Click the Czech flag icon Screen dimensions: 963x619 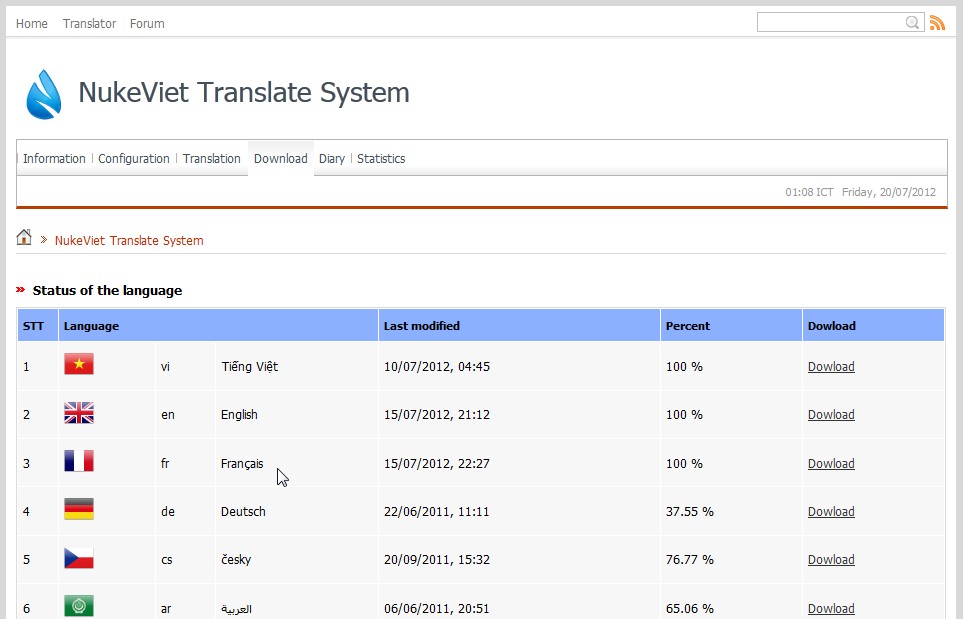pos(79,558)
